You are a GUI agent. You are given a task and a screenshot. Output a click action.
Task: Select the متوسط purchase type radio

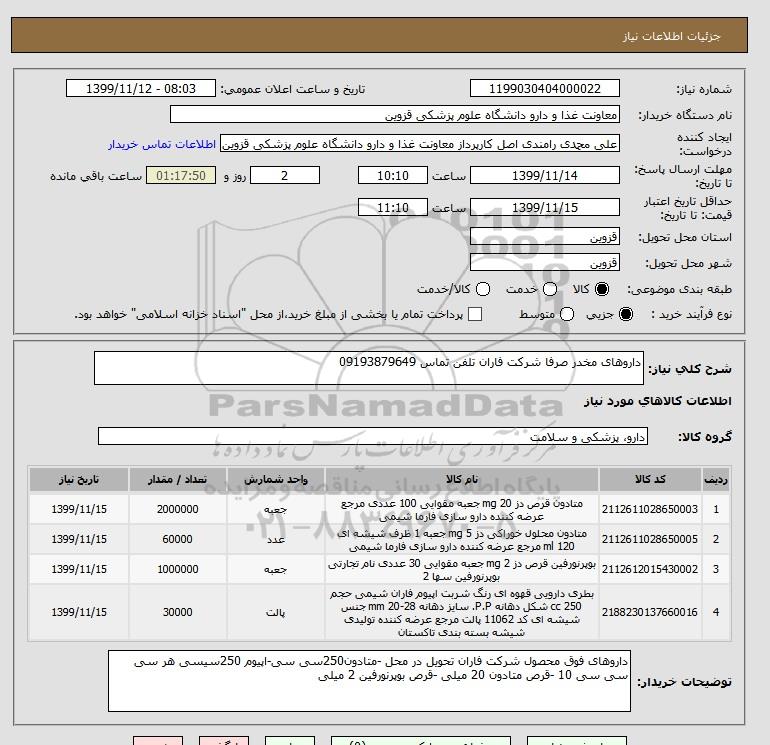[567, 314]
